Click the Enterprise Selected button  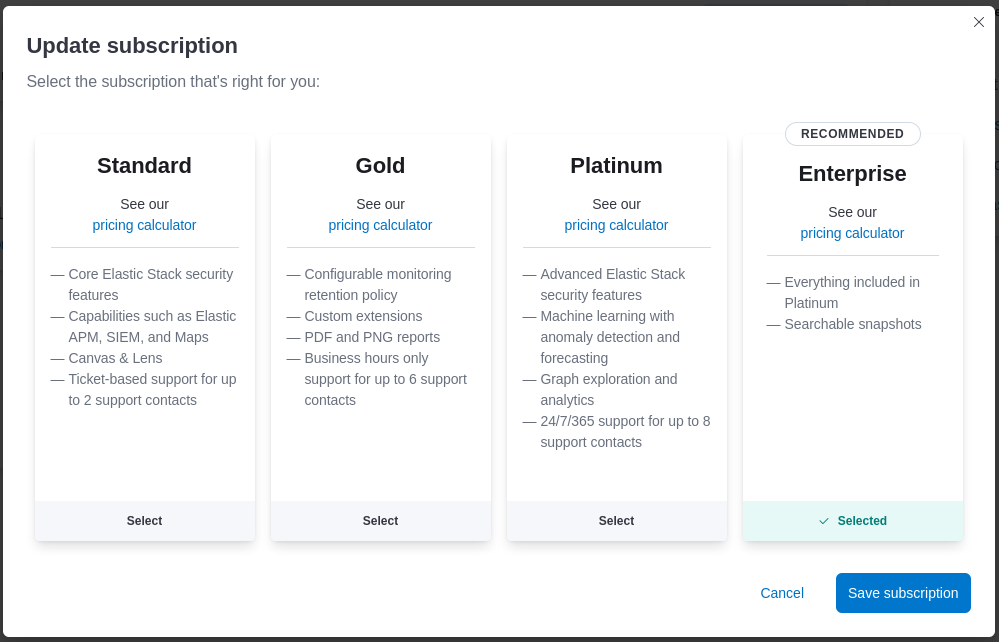[x=853, y=521]
